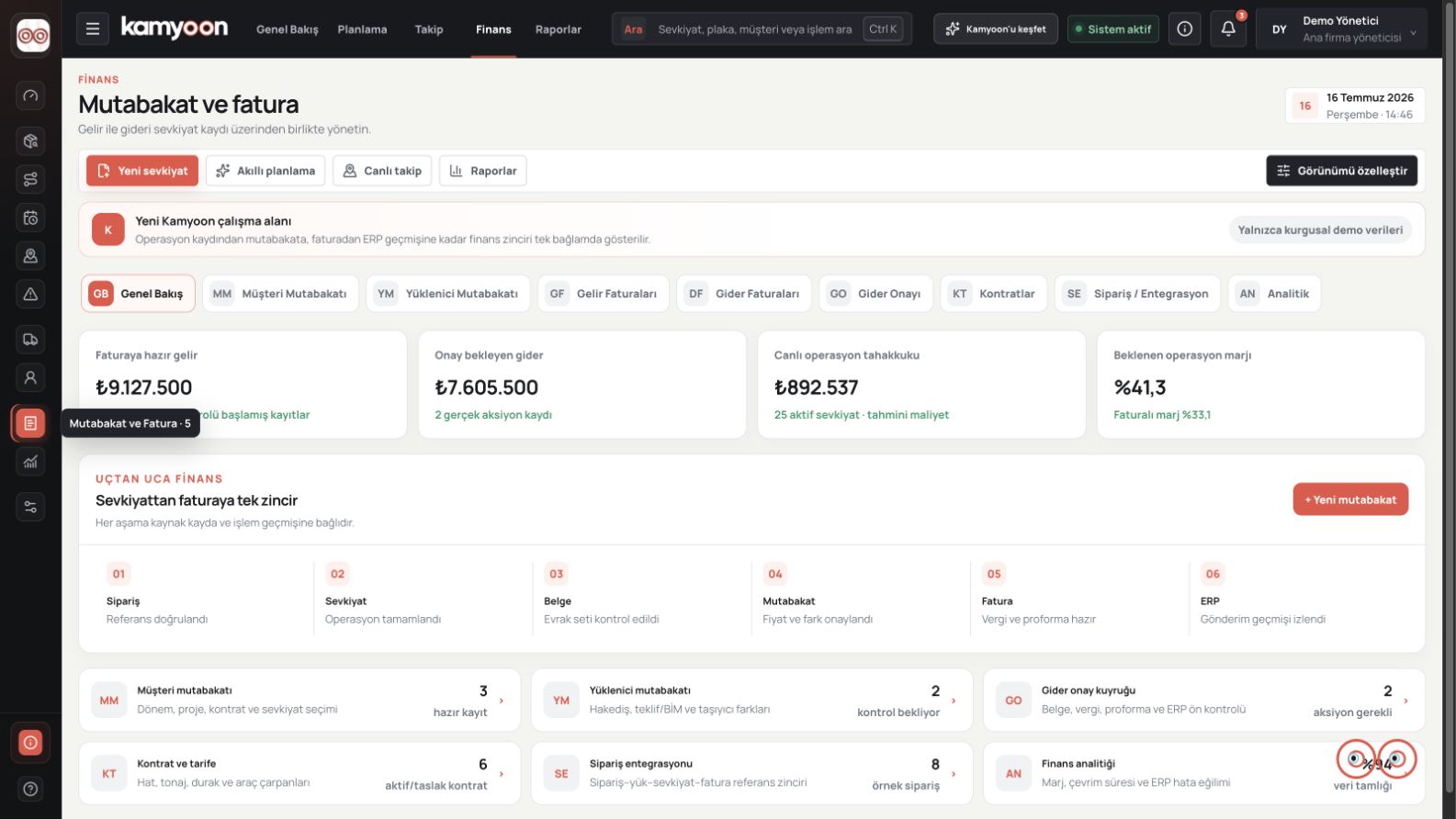Open the Takip top menu
This screenshot has height=819, width=1456.
[x=429, y=29]
